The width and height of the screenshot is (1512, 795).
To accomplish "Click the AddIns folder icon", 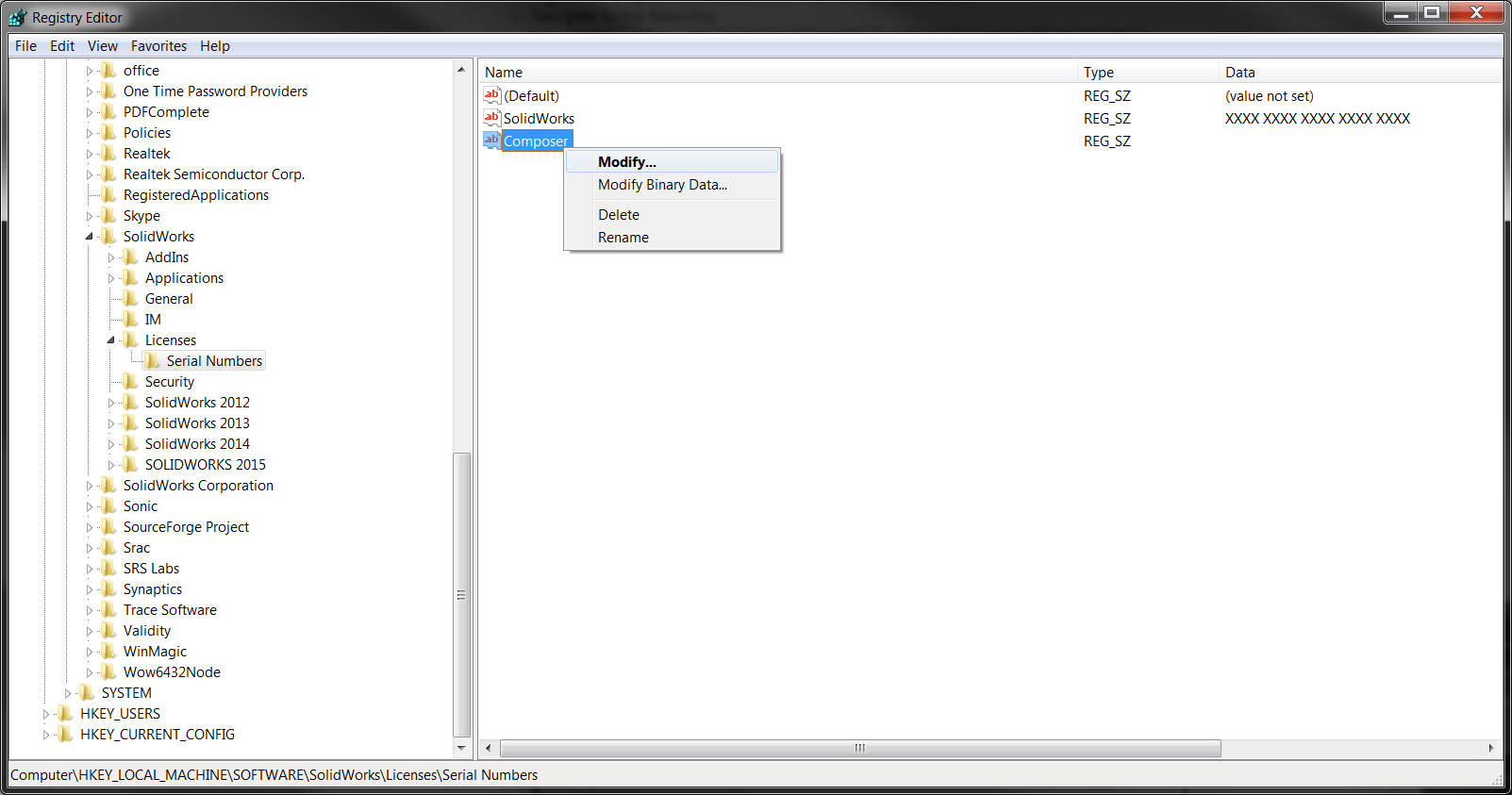I will coord(131,257).
